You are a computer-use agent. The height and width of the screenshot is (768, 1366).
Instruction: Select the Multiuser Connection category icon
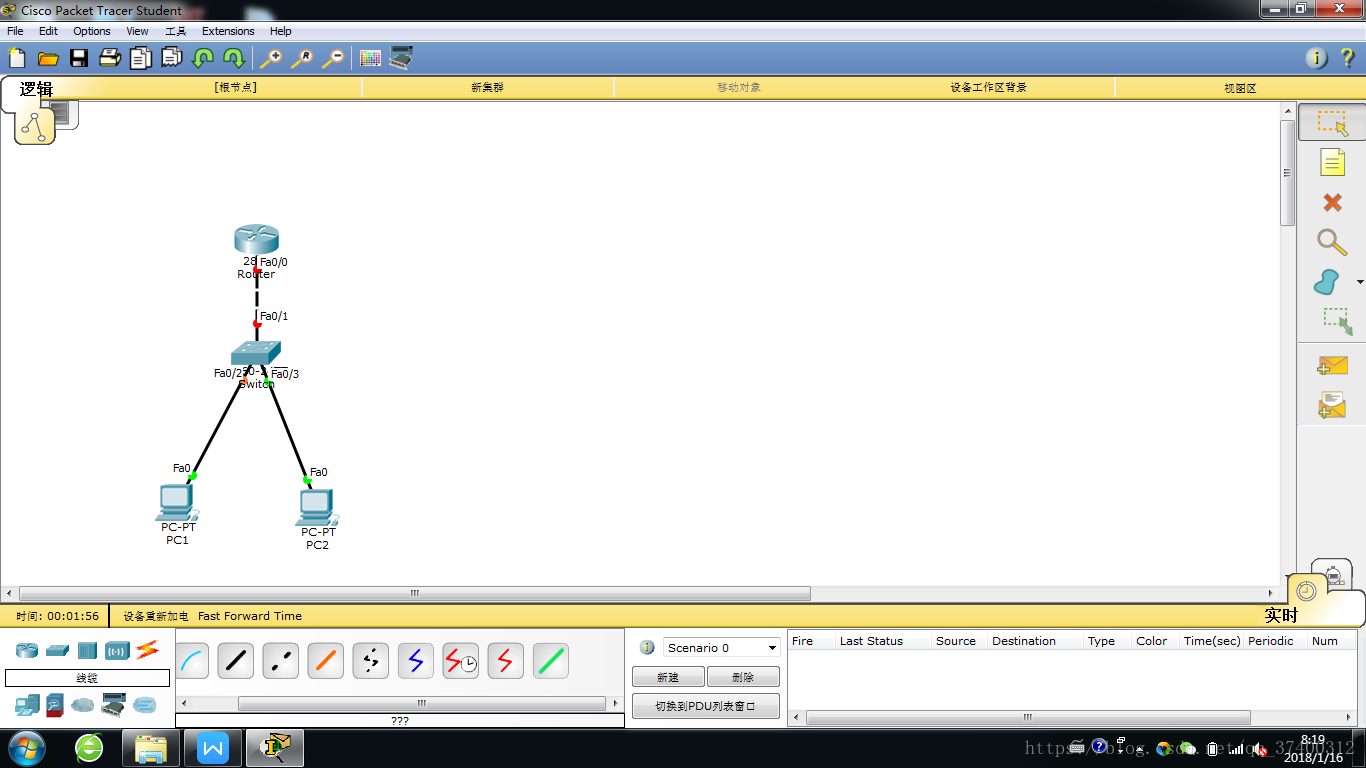click(x=145, y=704)
